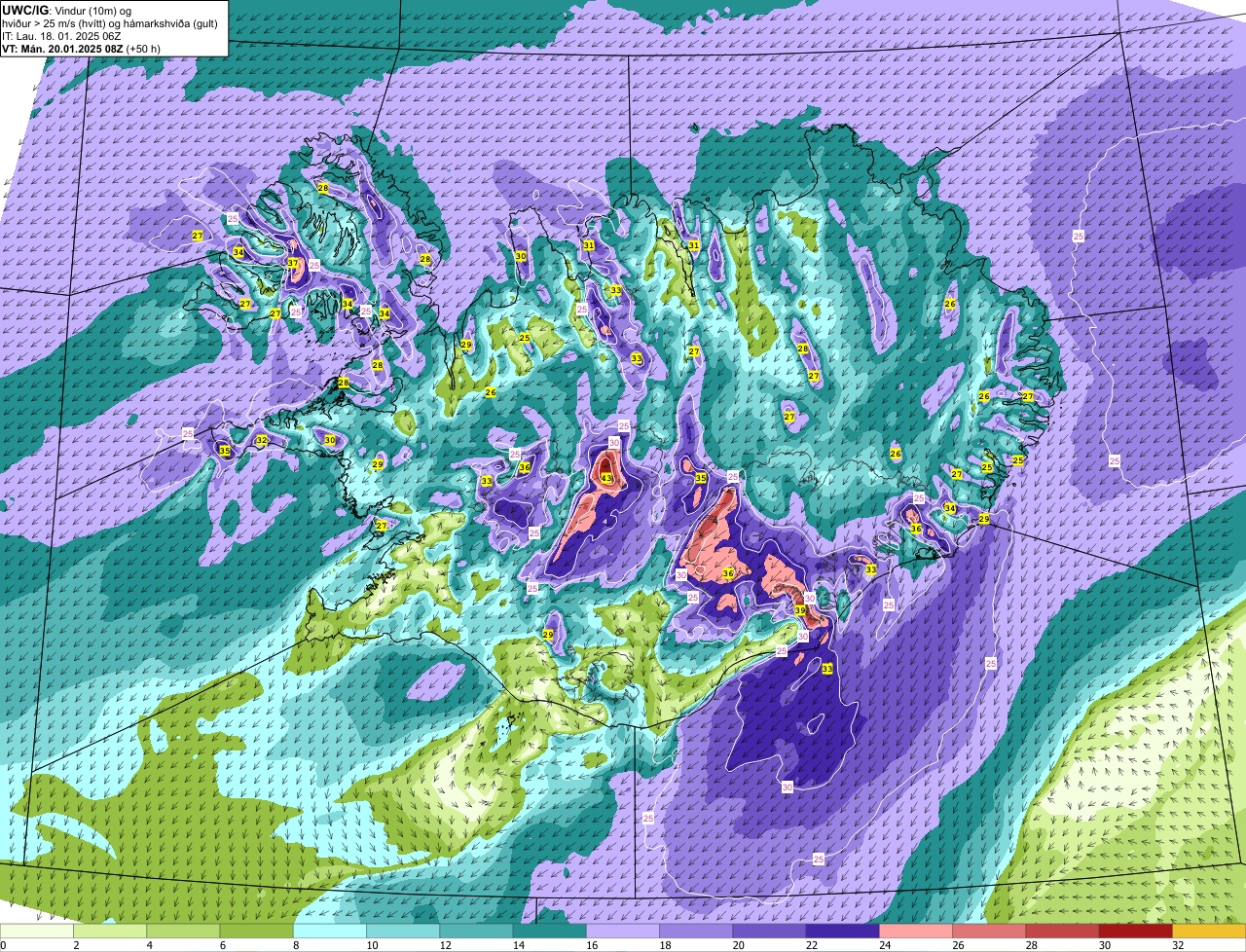The height and width of the screenshot is (952, 1246).
Task: Click the 'VT: Mán. 20.01.2025 08Z (+50 h)' line
Action: (81, 49)
